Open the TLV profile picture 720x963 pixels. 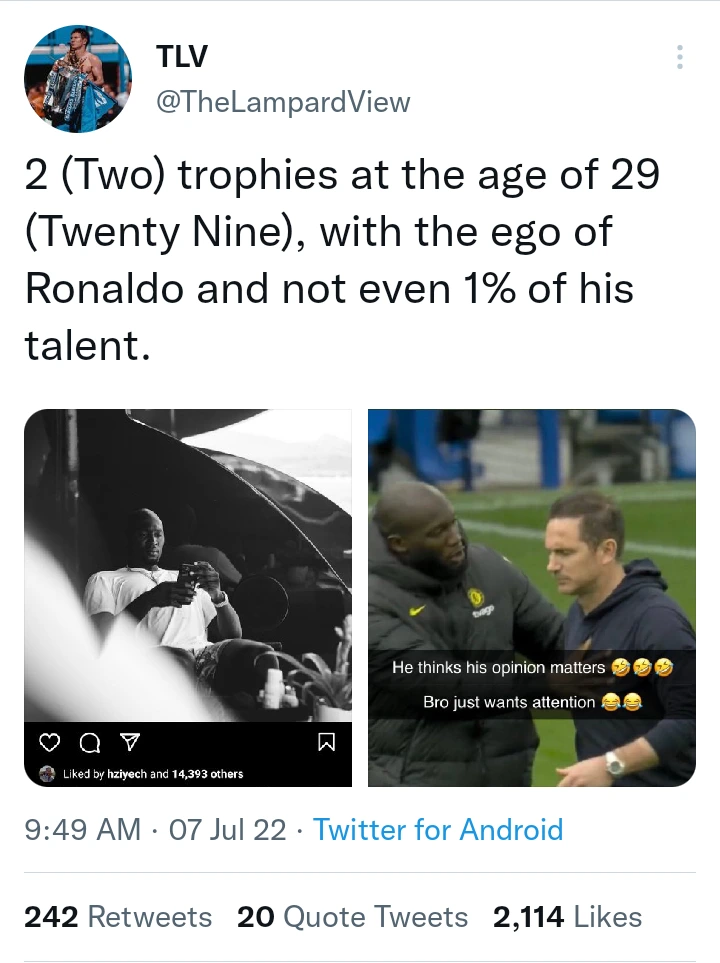click(x=77, y=79)
